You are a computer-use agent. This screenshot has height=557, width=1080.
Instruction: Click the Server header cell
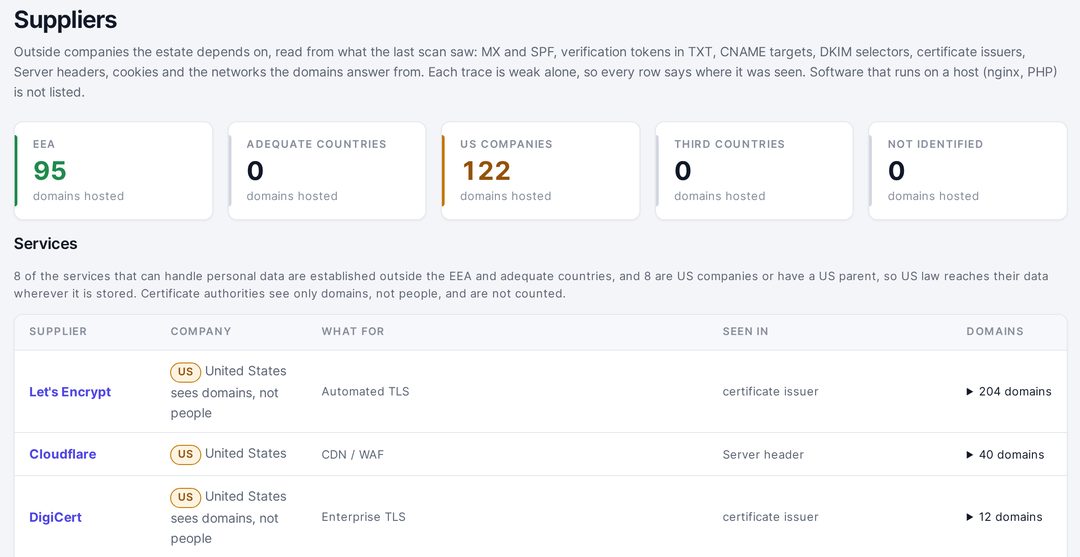point(763,454)
